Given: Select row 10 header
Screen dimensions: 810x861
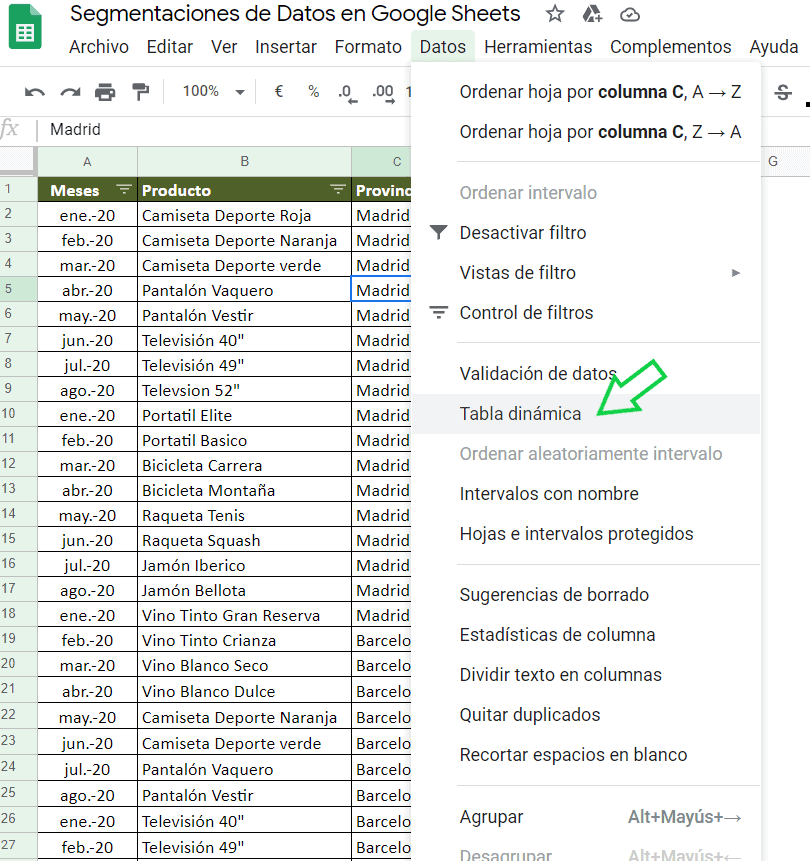Looking at the screenshot, I should [x=18, y=414].
